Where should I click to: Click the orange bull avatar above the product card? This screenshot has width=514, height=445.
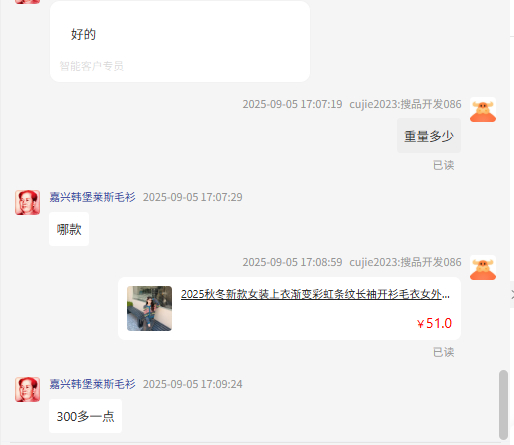coord(483,268)
